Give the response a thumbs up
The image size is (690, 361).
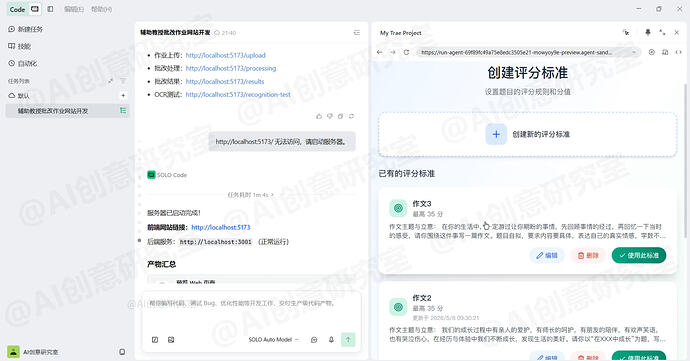coord(319,116)
